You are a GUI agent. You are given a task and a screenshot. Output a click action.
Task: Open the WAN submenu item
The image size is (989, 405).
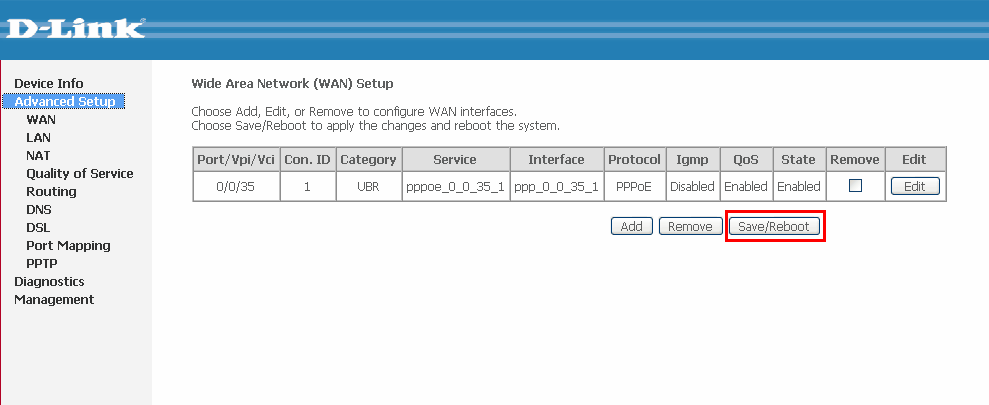coord(41,119)
